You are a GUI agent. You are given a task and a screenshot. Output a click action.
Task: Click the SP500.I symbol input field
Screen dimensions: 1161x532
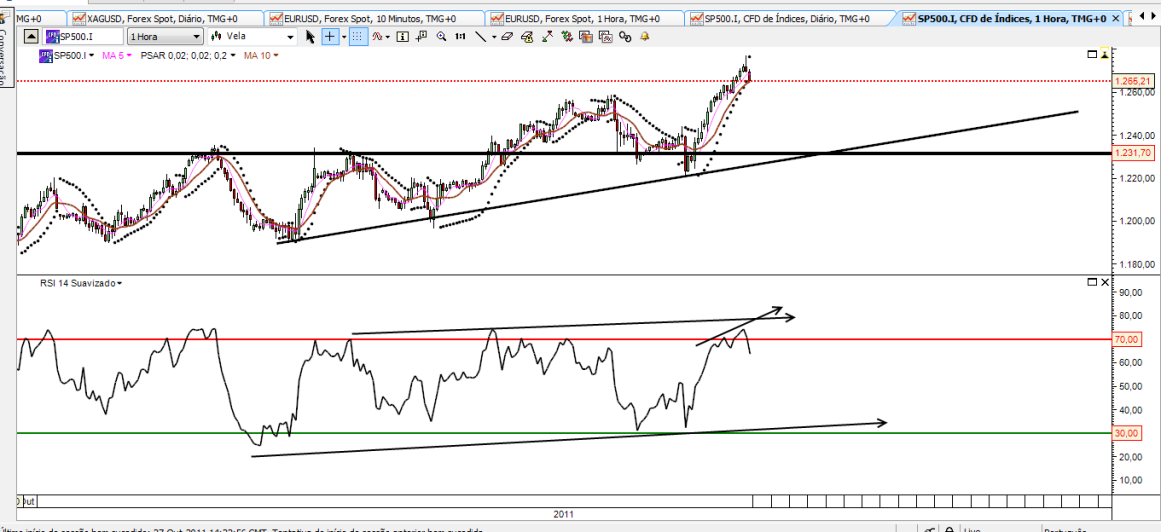pos(83,36)
